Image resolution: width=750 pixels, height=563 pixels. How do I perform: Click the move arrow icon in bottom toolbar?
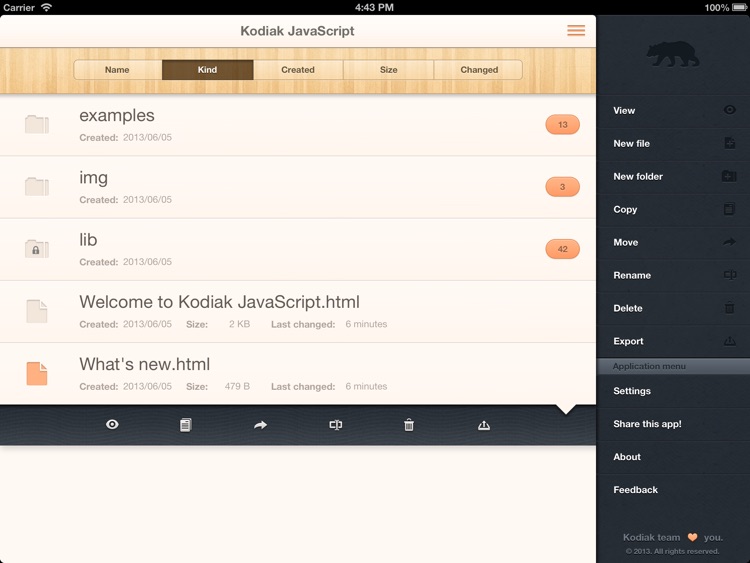(260, 425)
